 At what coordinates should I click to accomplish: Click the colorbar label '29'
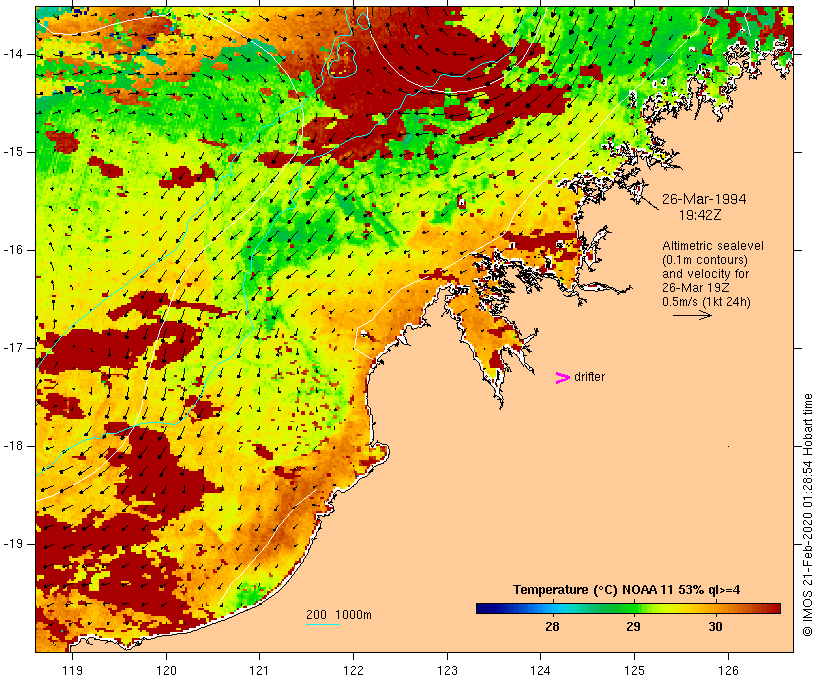coord(633,627)
